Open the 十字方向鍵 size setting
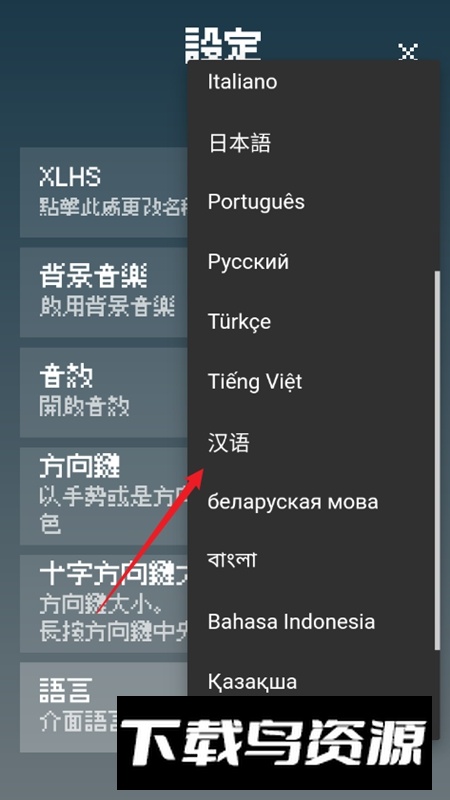 coord(104,604)
